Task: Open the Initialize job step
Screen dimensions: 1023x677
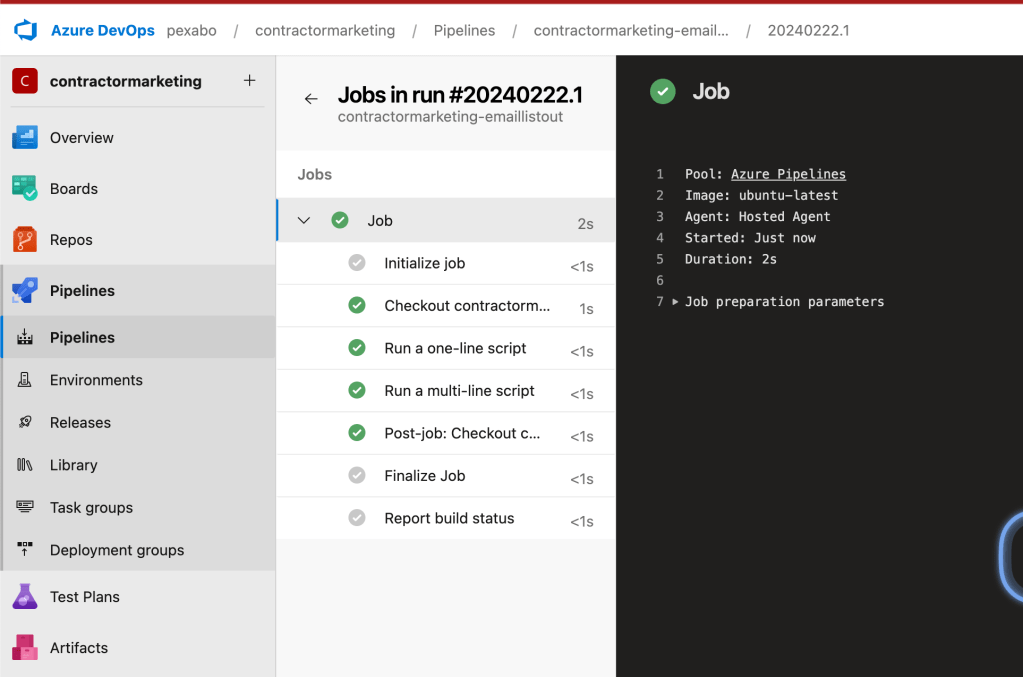Action: point(446,263)
